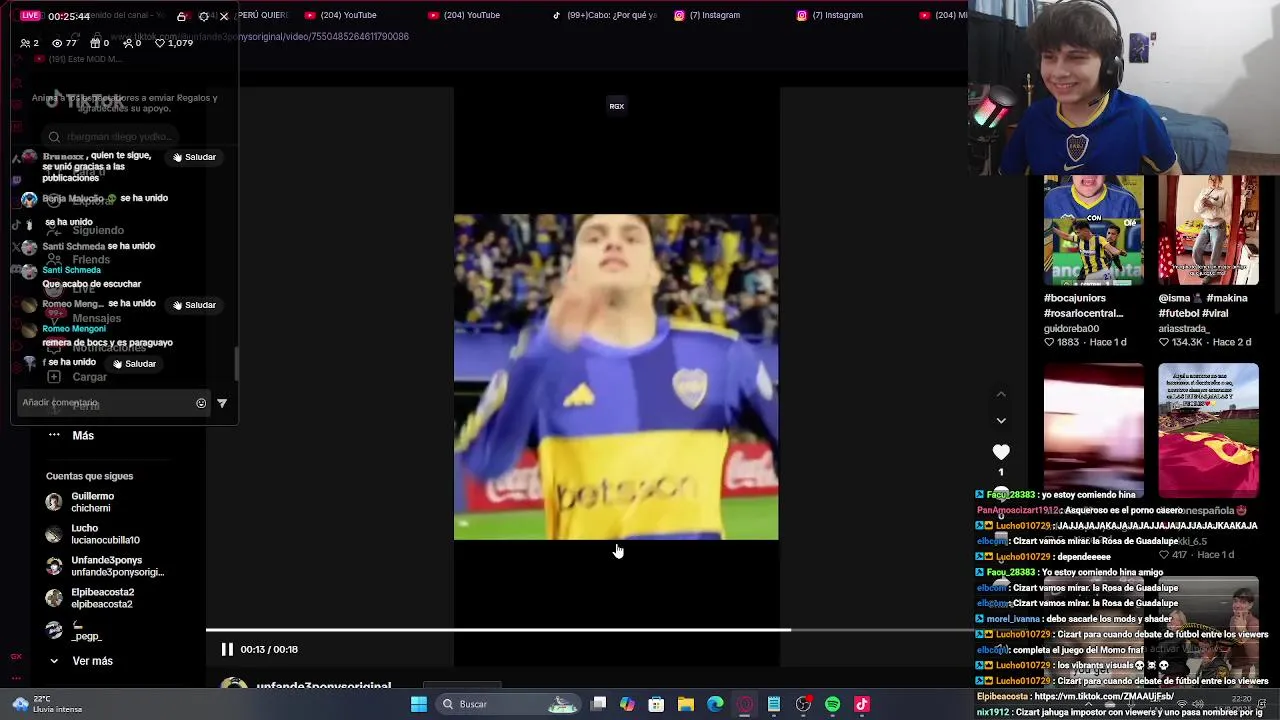Open #bocajuniors #rosariocentral video thumbnail
Image resolution: width=1280 pixels, height=720 pixels.
point(1094,230)
